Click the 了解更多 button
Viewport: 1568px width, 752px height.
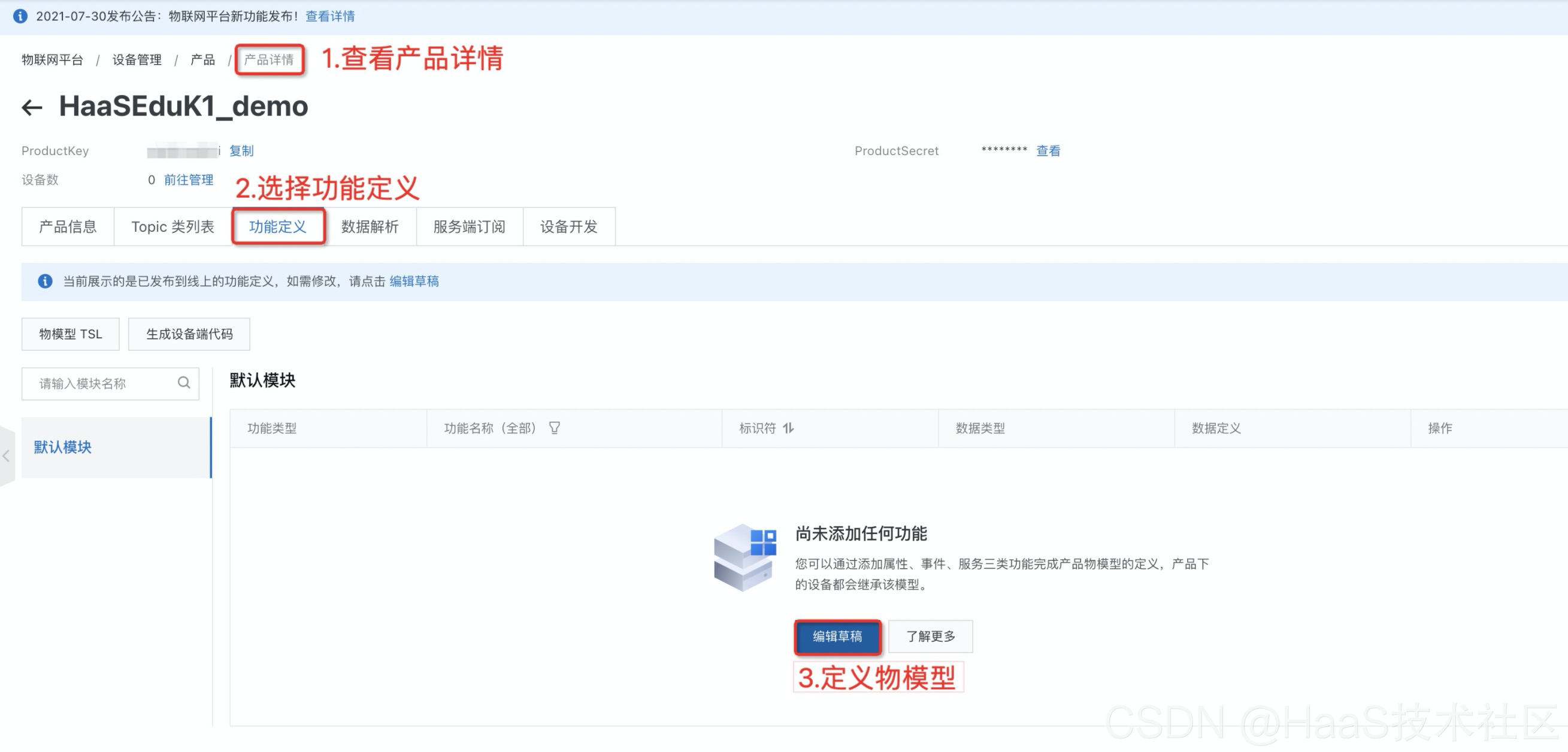tap(930, 636)
